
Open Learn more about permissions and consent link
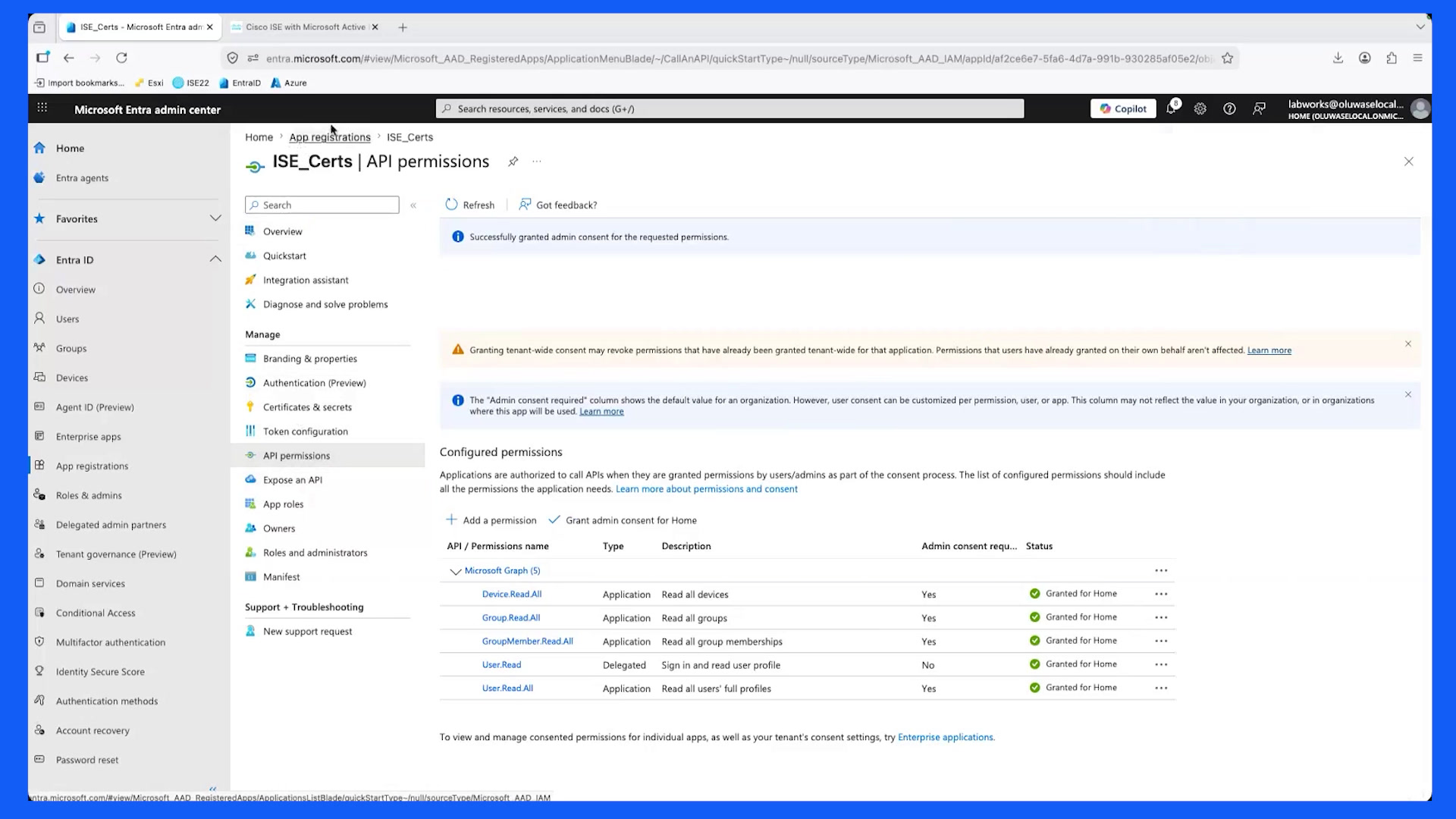click(706, 489)
